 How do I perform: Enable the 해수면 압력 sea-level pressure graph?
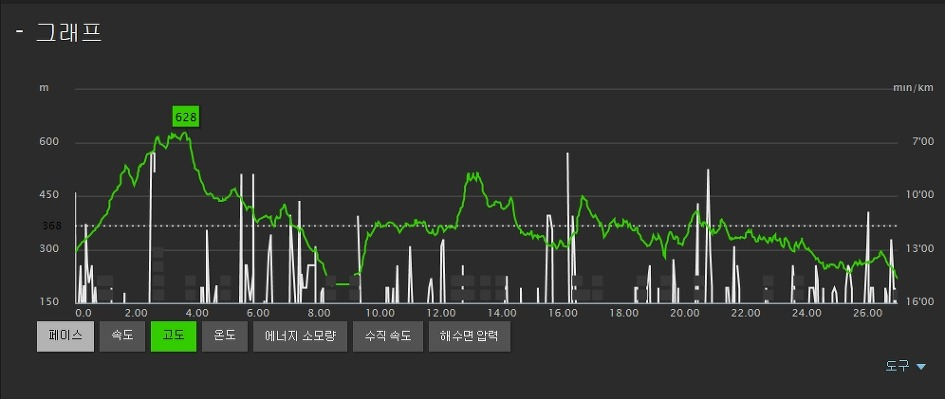[469, 336]
